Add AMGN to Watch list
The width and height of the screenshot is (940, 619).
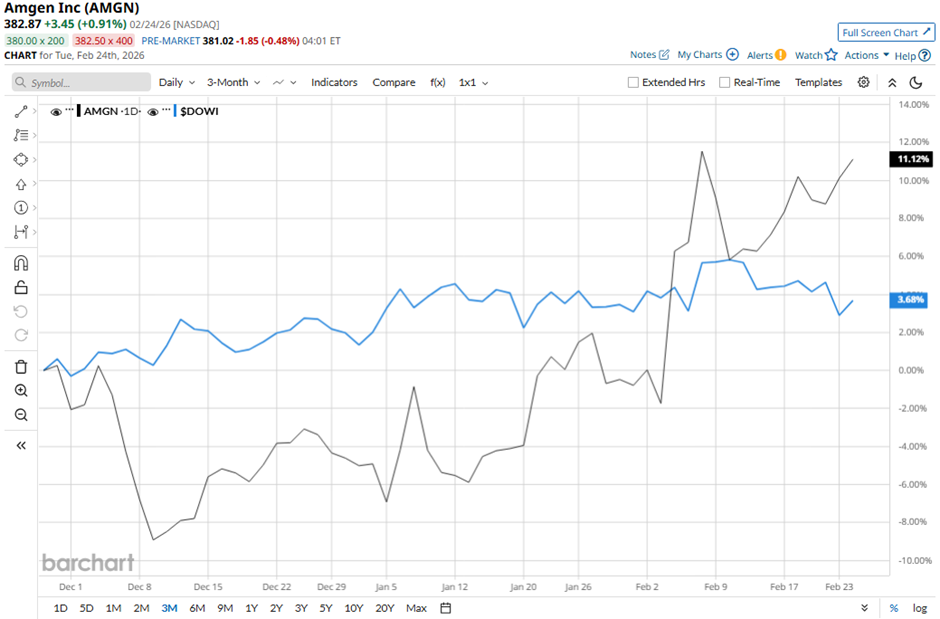coord(816,55)
